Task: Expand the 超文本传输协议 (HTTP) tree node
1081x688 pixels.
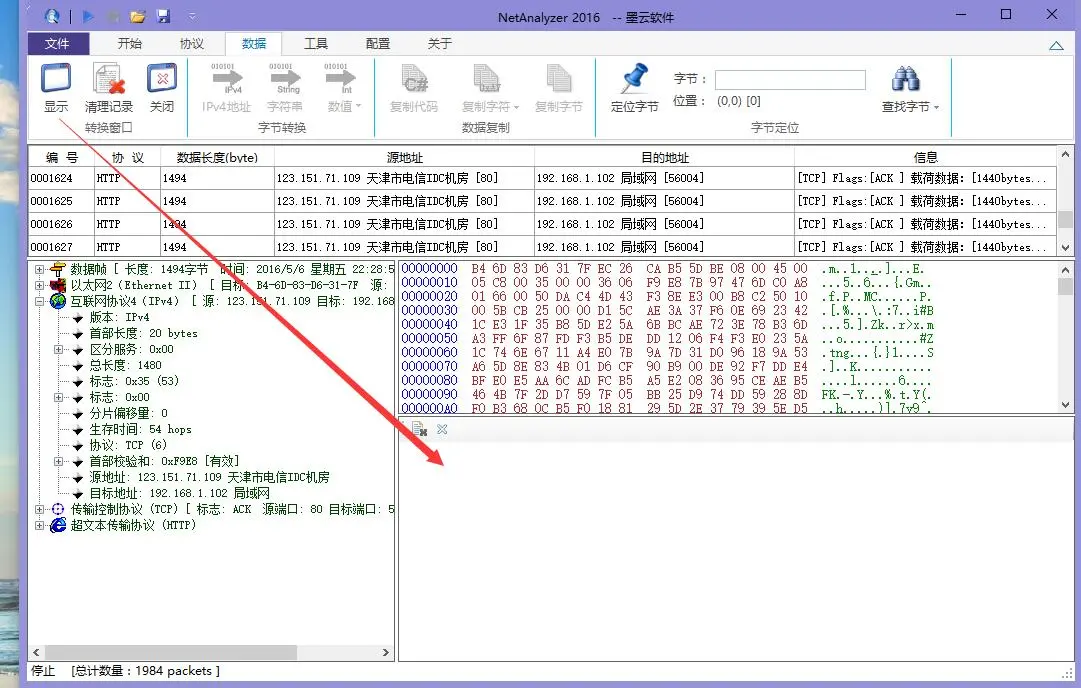Action: [40, 525]
